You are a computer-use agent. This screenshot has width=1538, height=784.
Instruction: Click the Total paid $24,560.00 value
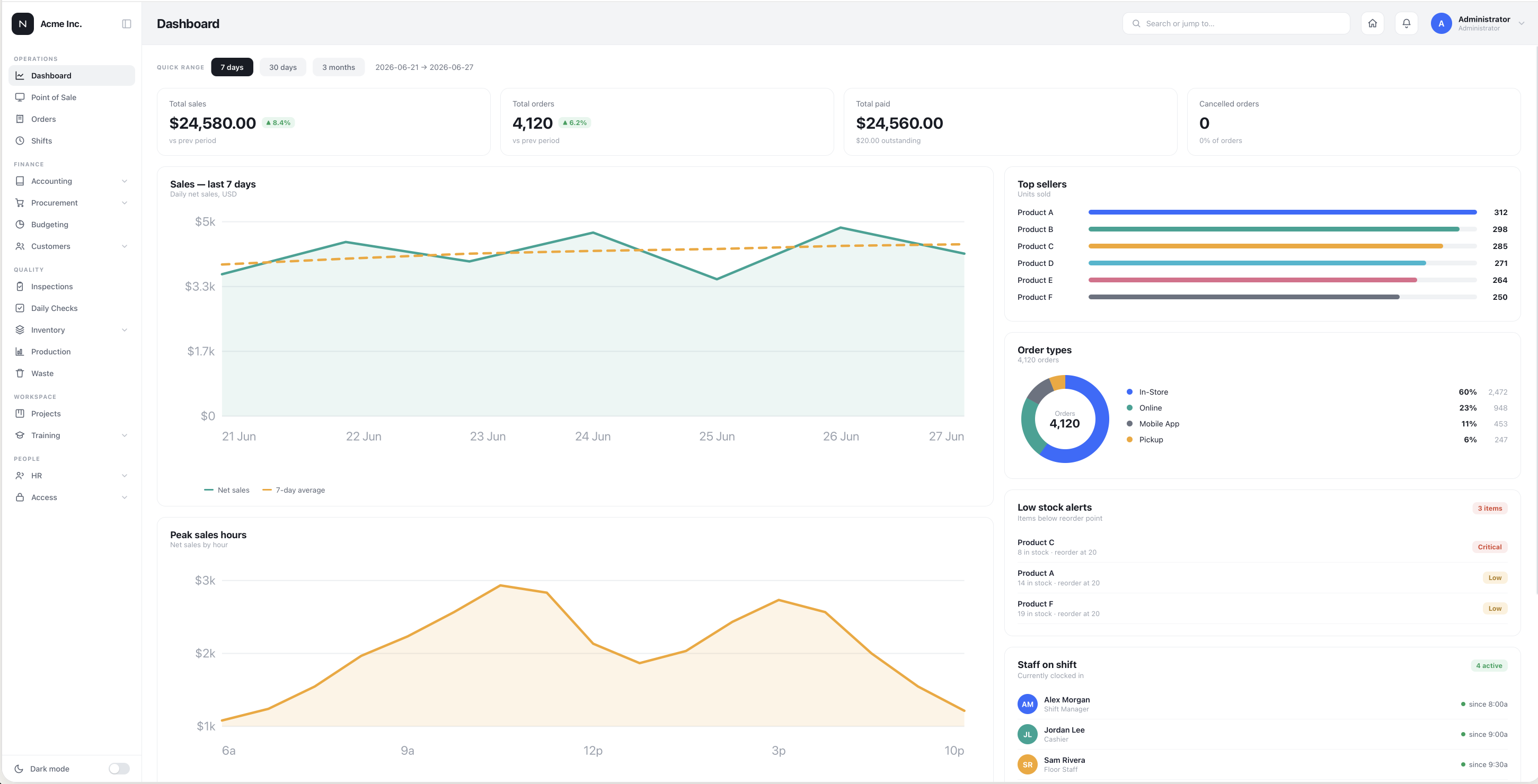click(x=900, y=123)
